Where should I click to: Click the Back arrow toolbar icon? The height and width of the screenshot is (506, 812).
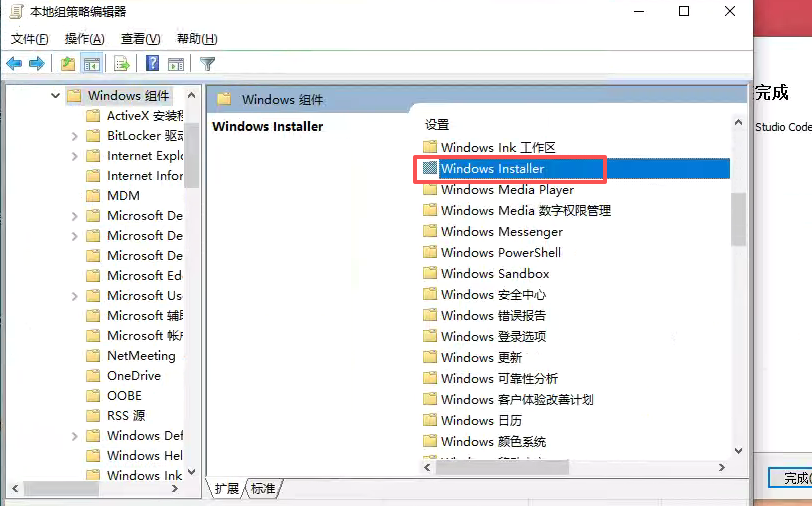(14, 64)
